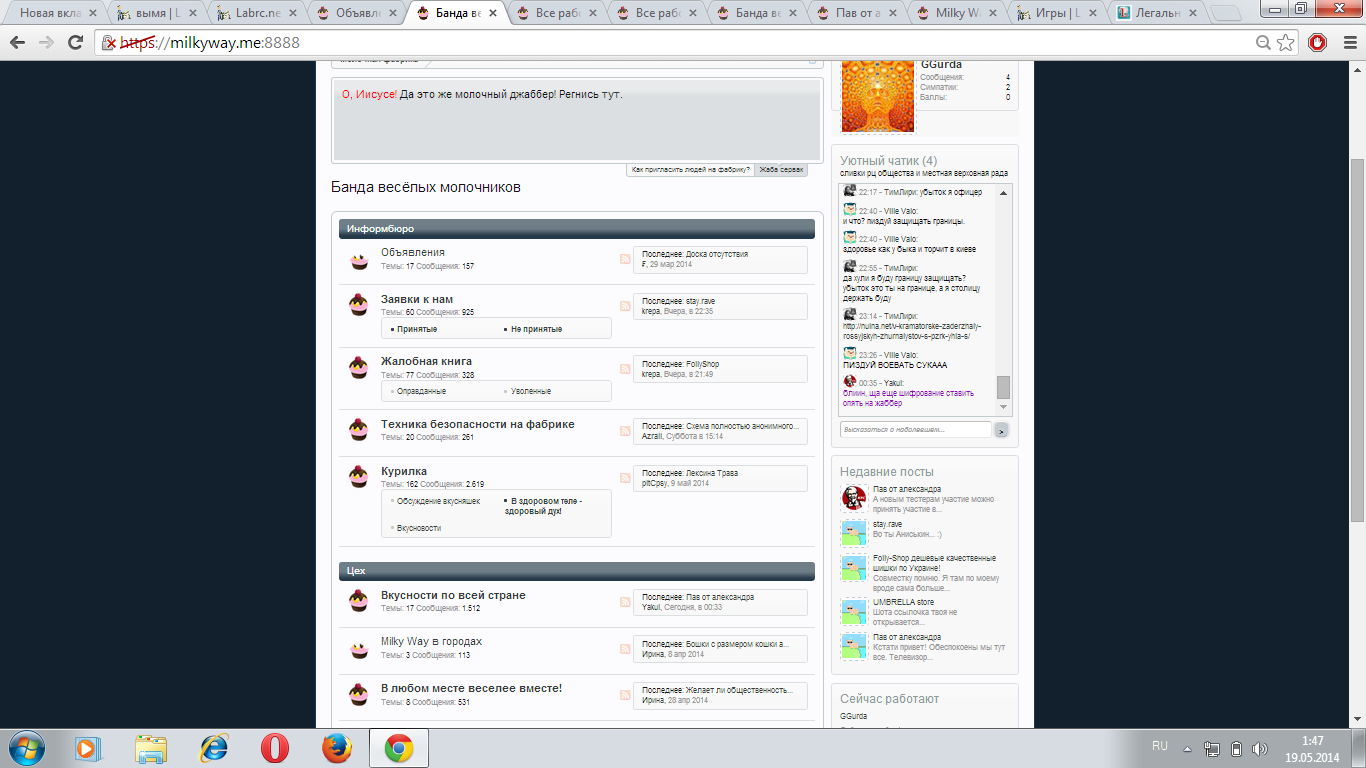1366x768 pixels.
Task: Open last post 'Лексина Трава'
Action: (712, 473)
